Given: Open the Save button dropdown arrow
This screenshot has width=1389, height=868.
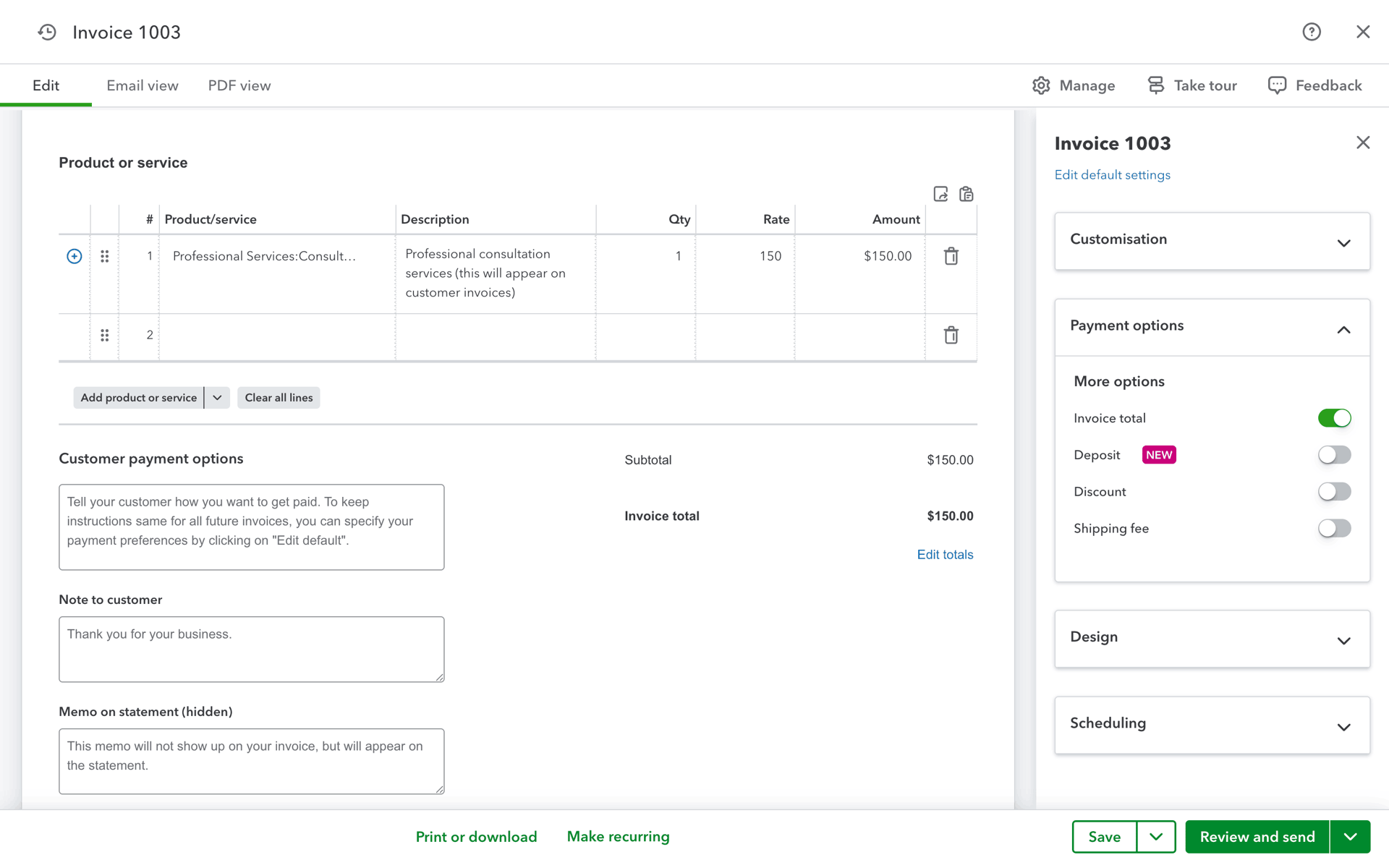Looking at the screenshot, I should coord(1156,837).
